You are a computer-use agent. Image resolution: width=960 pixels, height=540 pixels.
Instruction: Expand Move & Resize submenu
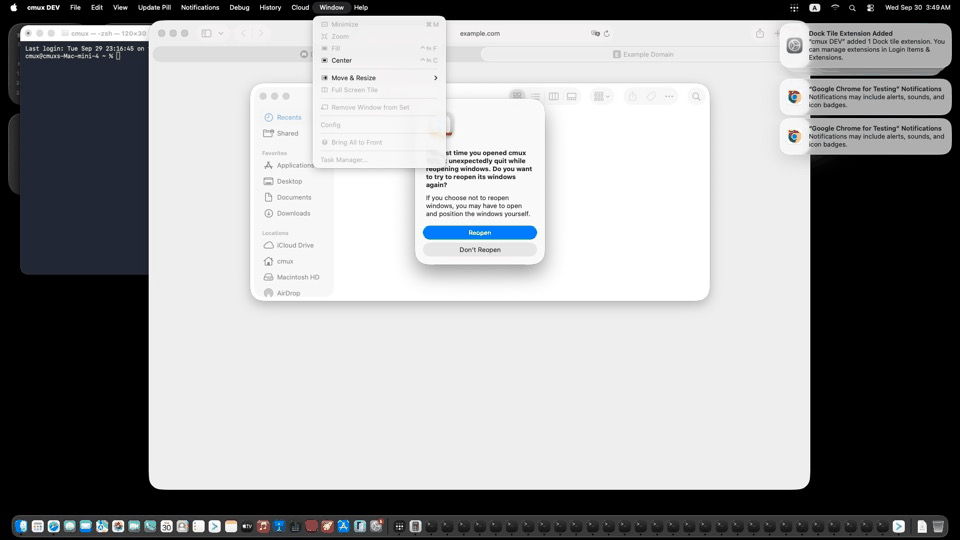pos(380,78)
